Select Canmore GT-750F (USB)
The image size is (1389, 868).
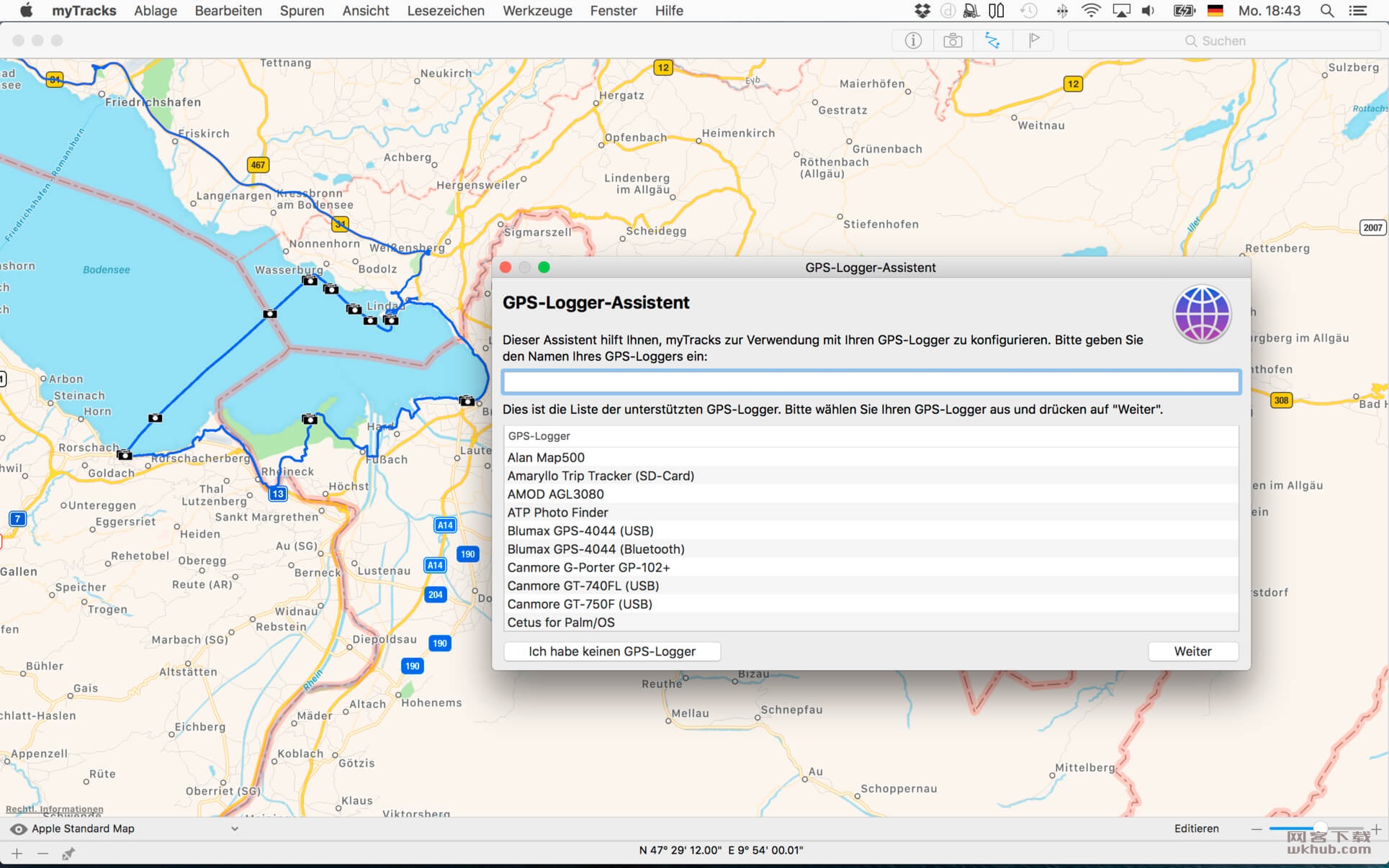(x=871, y=604)
